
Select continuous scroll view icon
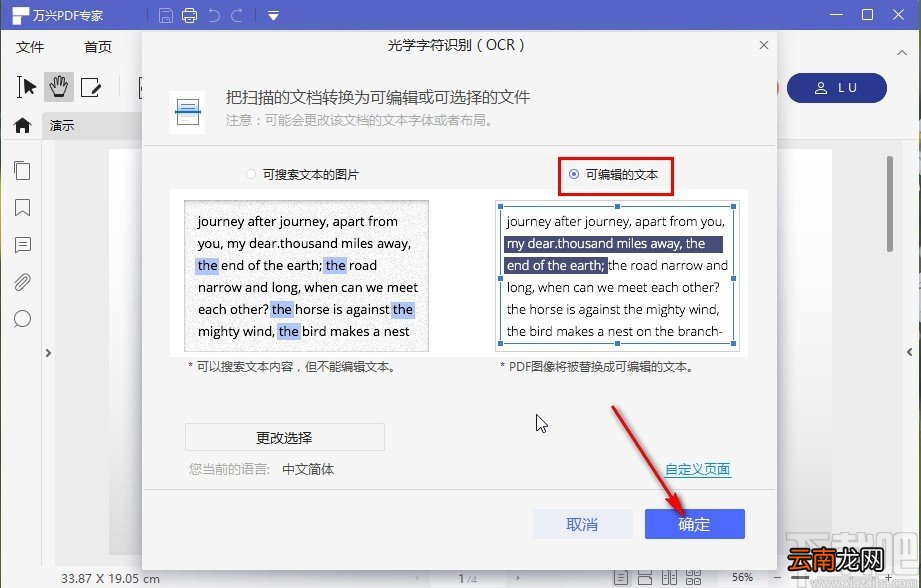[x=645, y=578]
